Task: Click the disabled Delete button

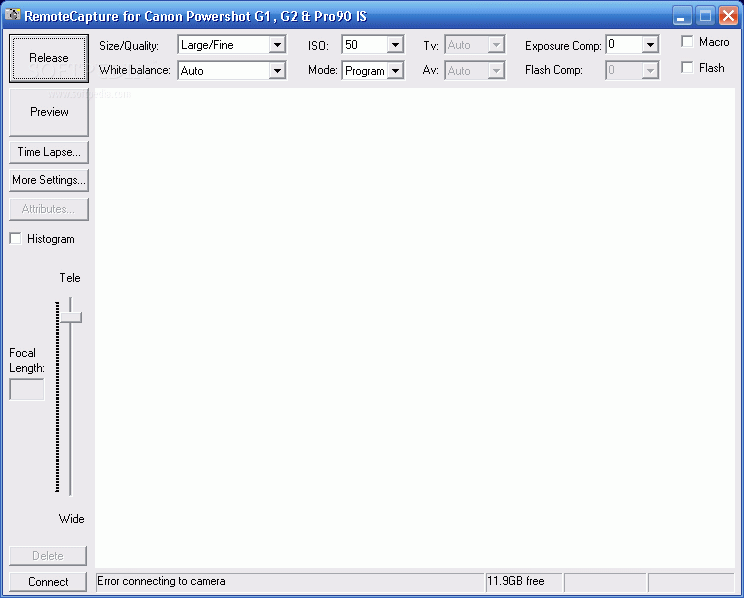Action: pos(48,556)
